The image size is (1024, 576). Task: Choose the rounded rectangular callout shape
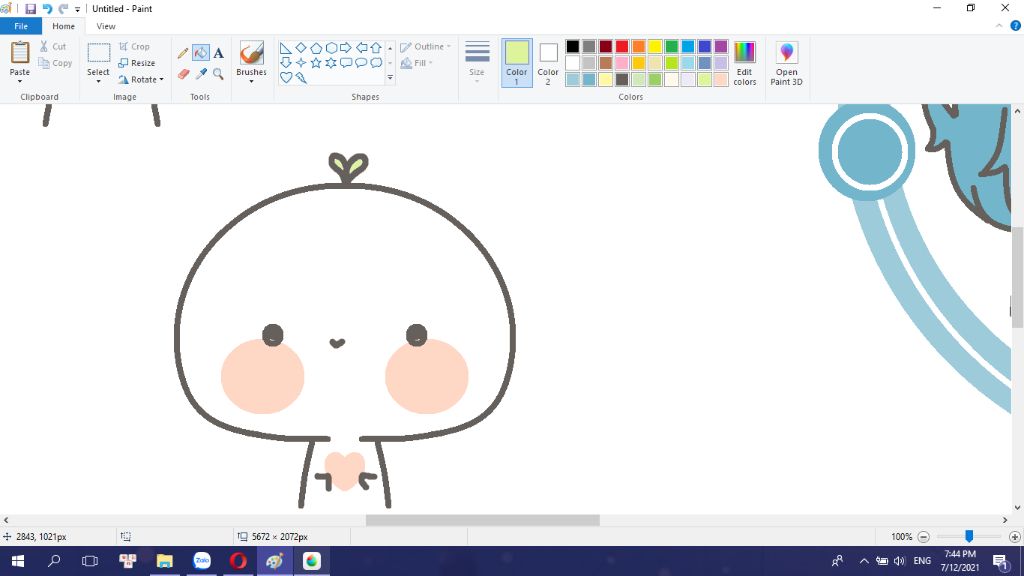tap(346, 63)
